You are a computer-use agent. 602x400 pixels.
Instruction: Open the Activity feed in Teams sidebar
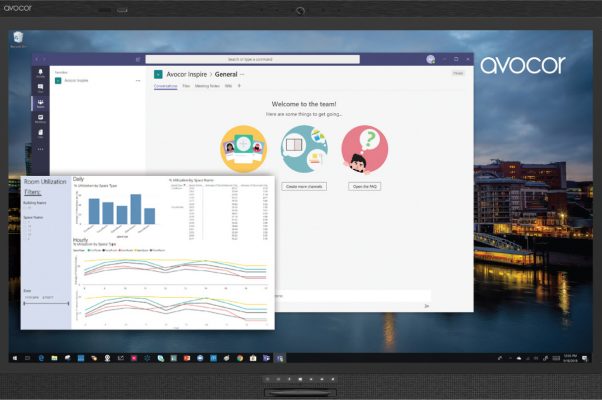[x=40, y=73]
